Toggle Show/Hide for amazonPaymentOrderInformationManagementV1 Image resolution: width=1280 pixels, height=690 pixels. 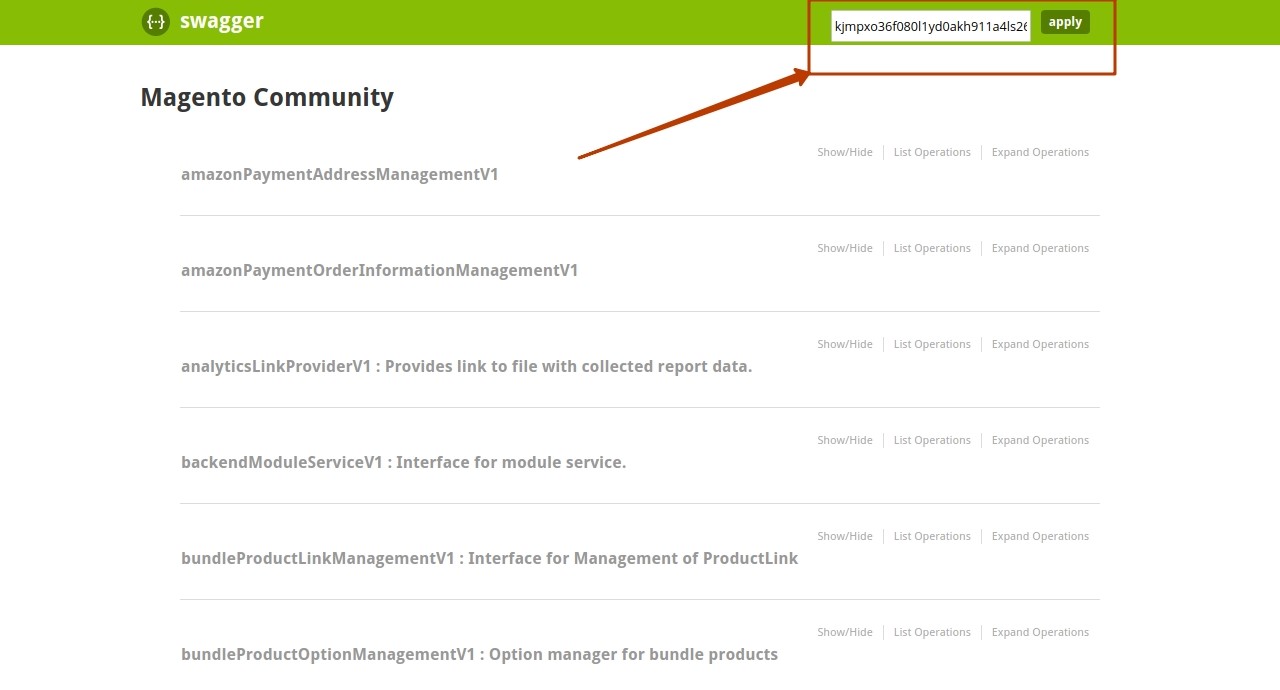pyautogui.click(x=844, y=248)
